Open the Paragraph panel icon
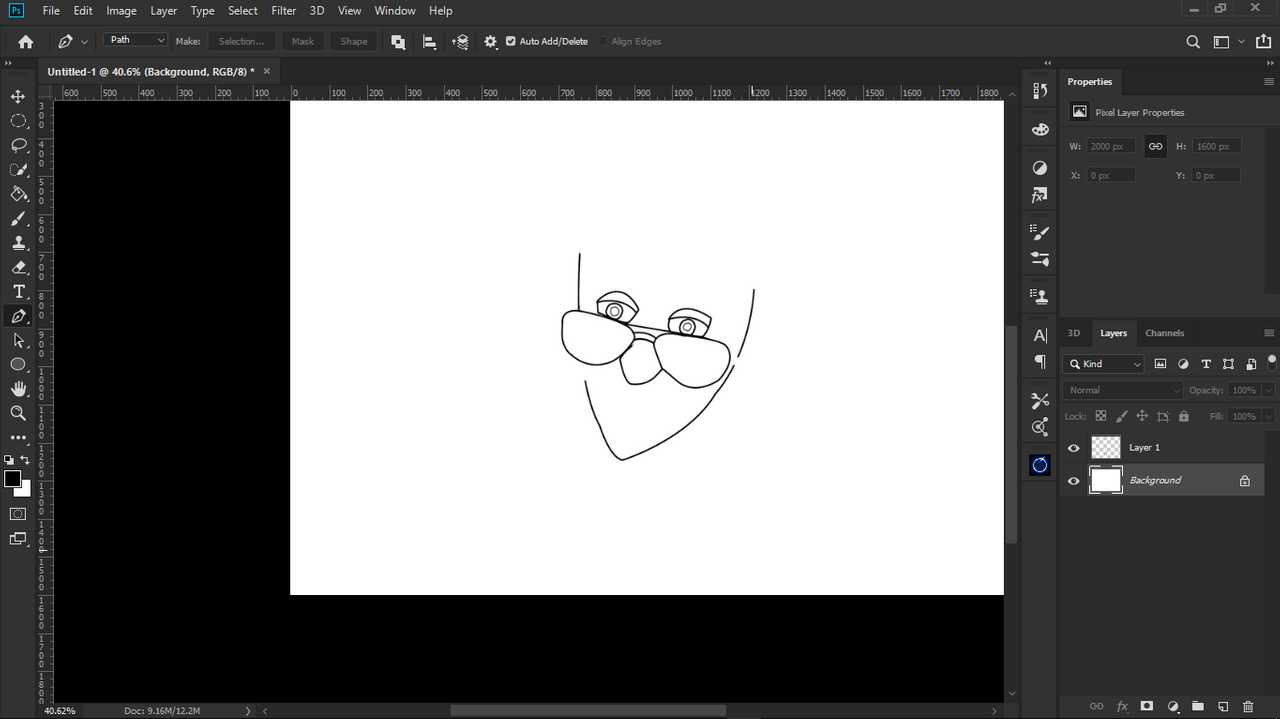Image resolution: width=1280 pixels, height=719 pixels. [1040, 362]
